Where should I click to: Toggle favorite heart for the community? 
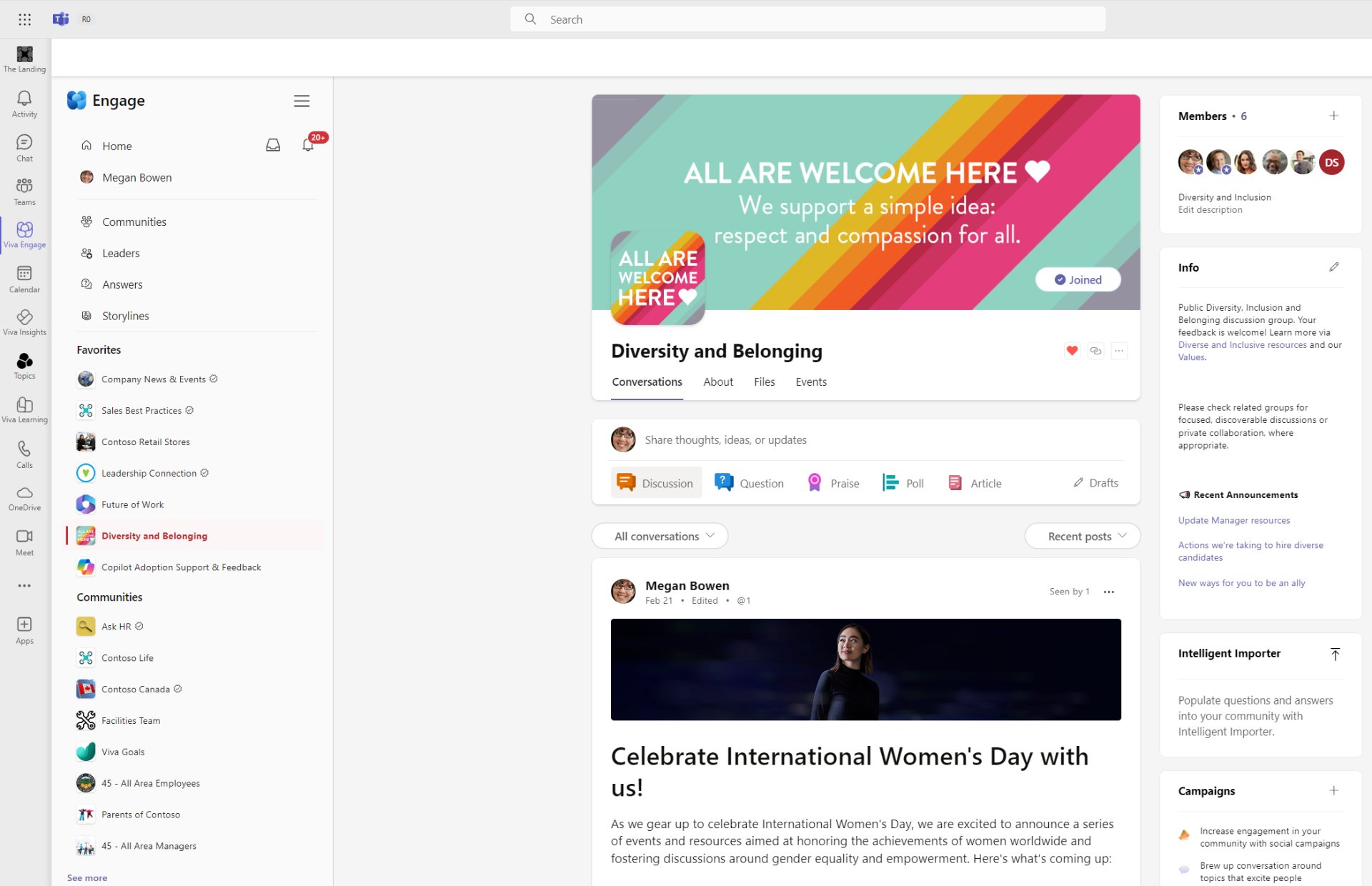[1072, 351]
